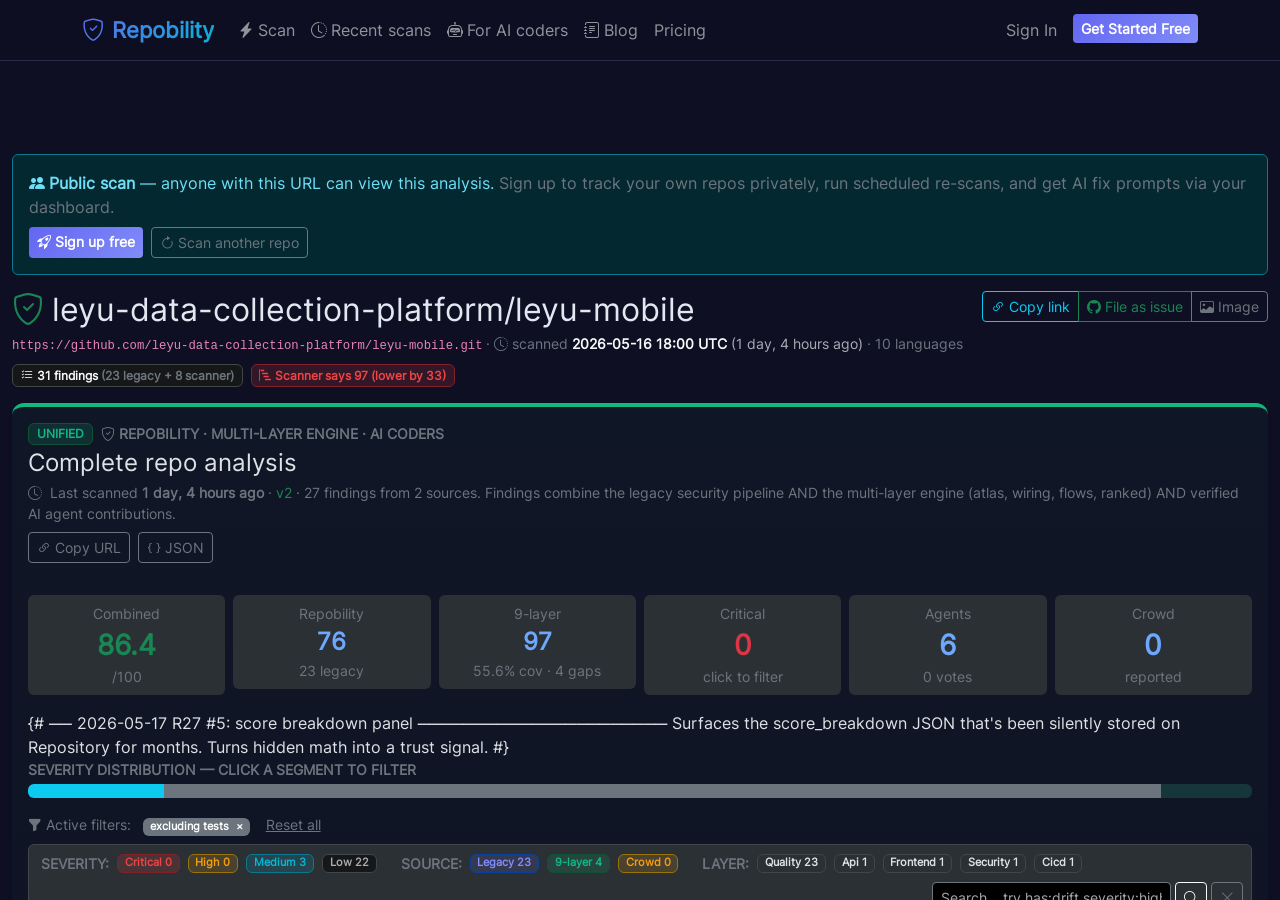Click Reset all filters
The height and width of the screenshot is (900, 1280).
(x=293, y=825)
